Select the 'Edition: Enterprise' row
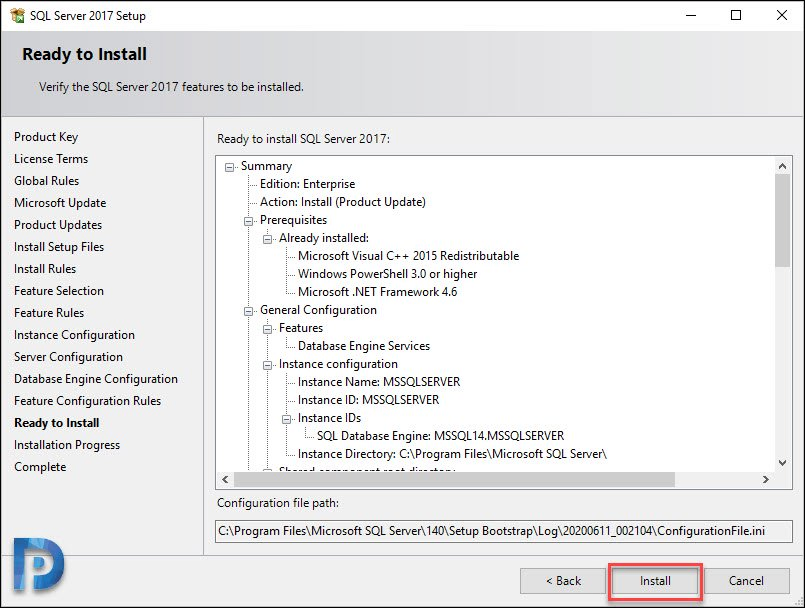 pos(308,184)
